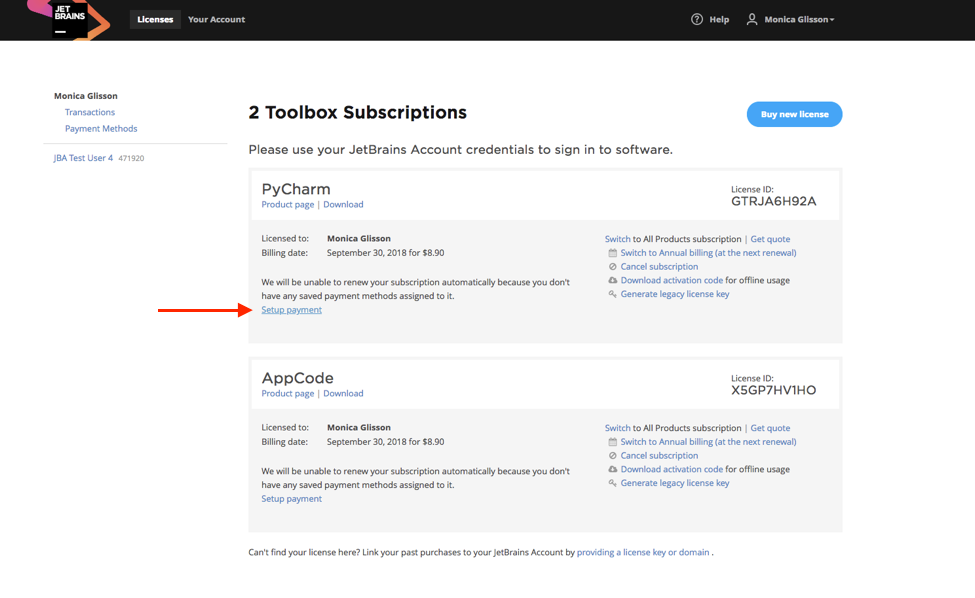This screenshot has height=598, width=975.
Task: Click Setup payment under PyCharm
Action: tap(291, 310)
